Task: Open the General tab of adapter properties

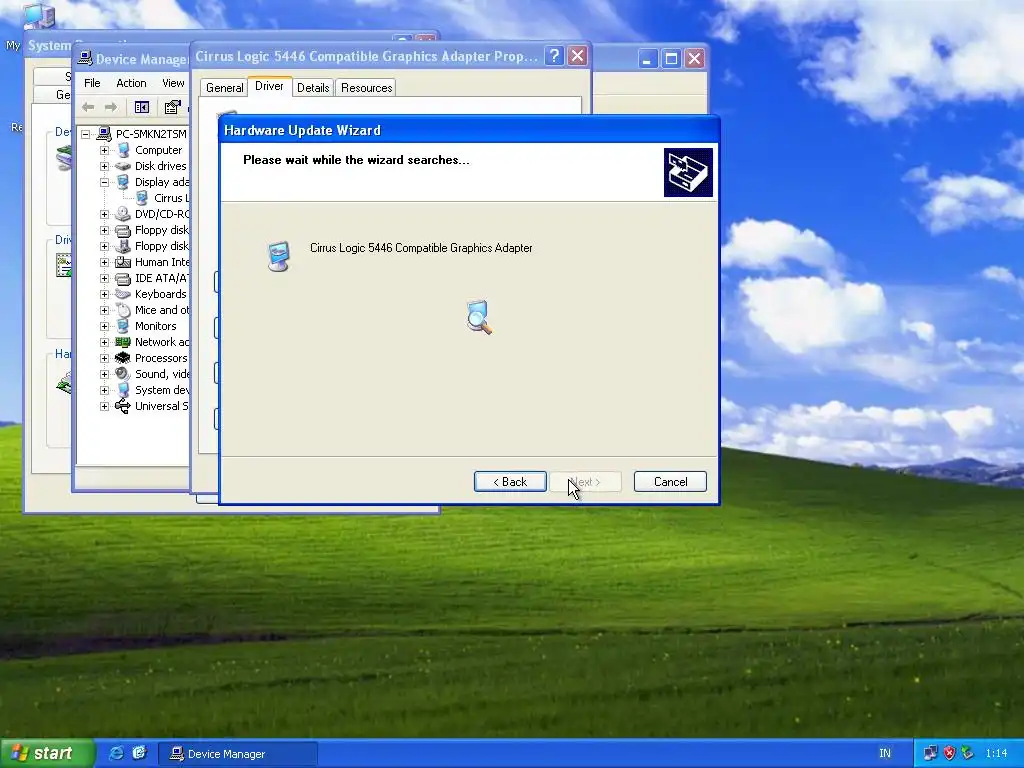Action: [x=225, y=88]
